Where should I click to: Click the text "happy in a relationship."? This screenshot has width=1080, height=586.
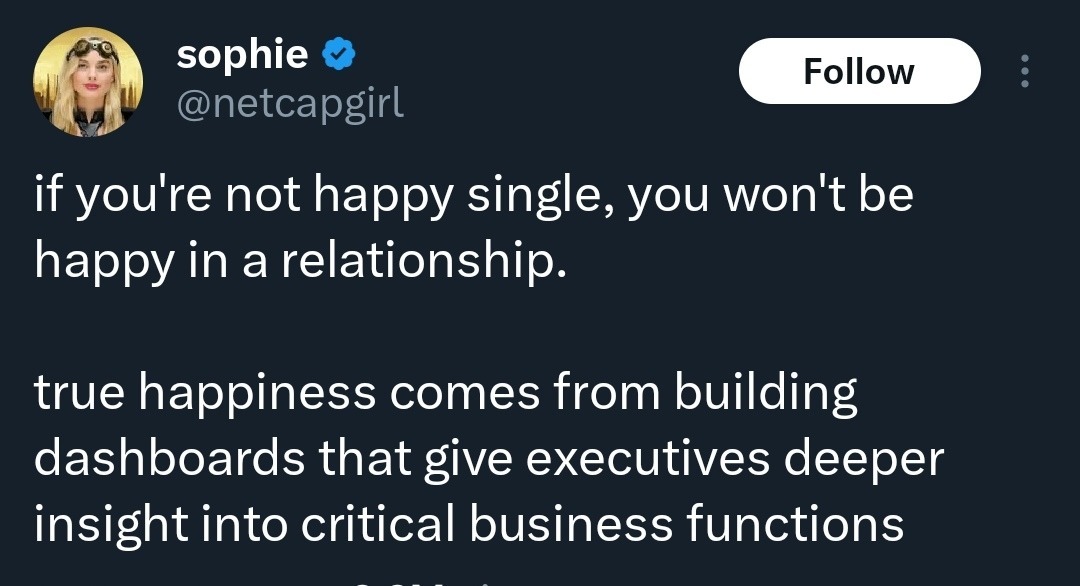(x=300, y=260)
